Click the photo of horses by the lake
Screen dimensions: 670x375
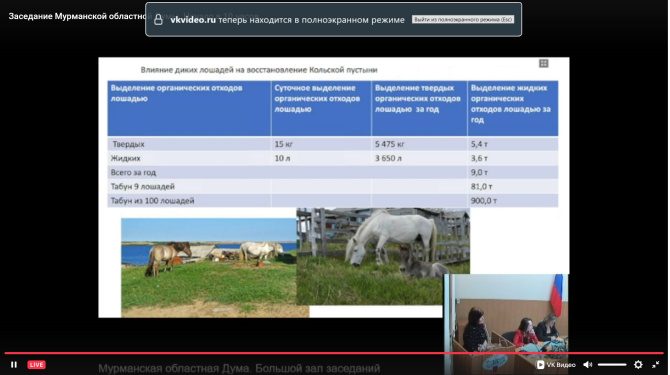pyautogui.click(x=209, y=267)
